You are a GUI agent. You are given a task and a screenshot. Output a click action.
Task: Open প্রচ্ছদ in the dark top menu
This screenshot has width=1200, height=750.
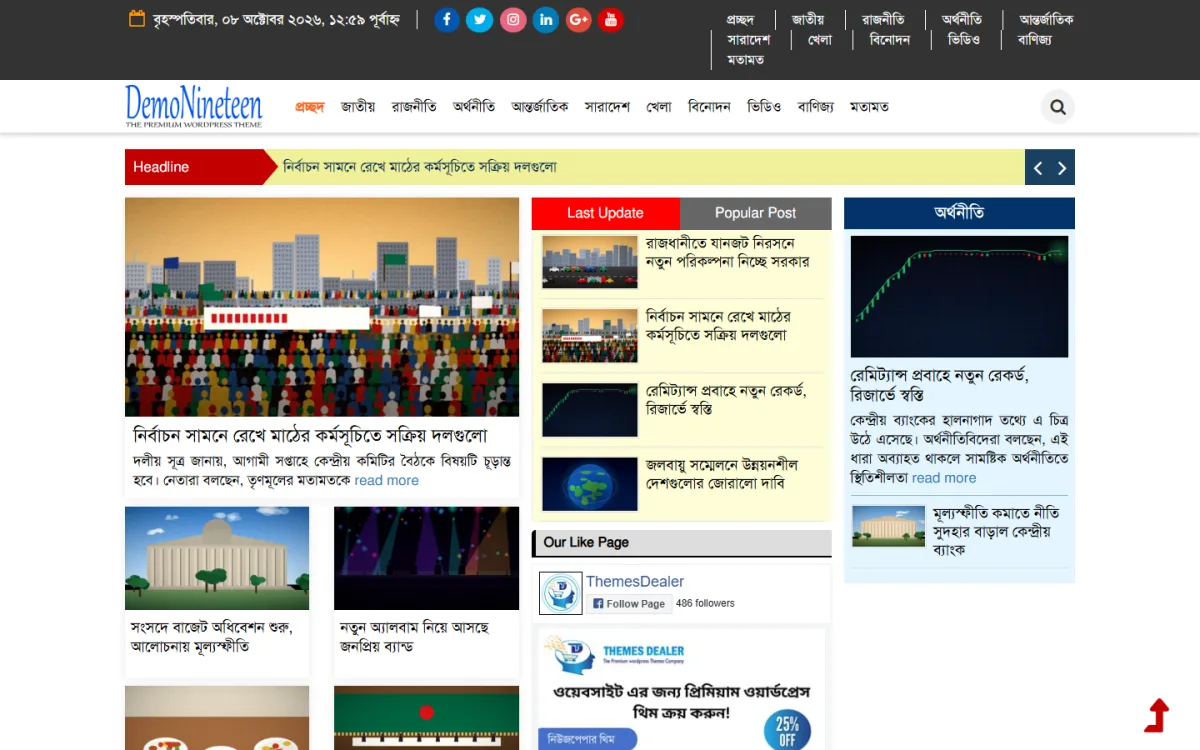(x=740, y=20)
